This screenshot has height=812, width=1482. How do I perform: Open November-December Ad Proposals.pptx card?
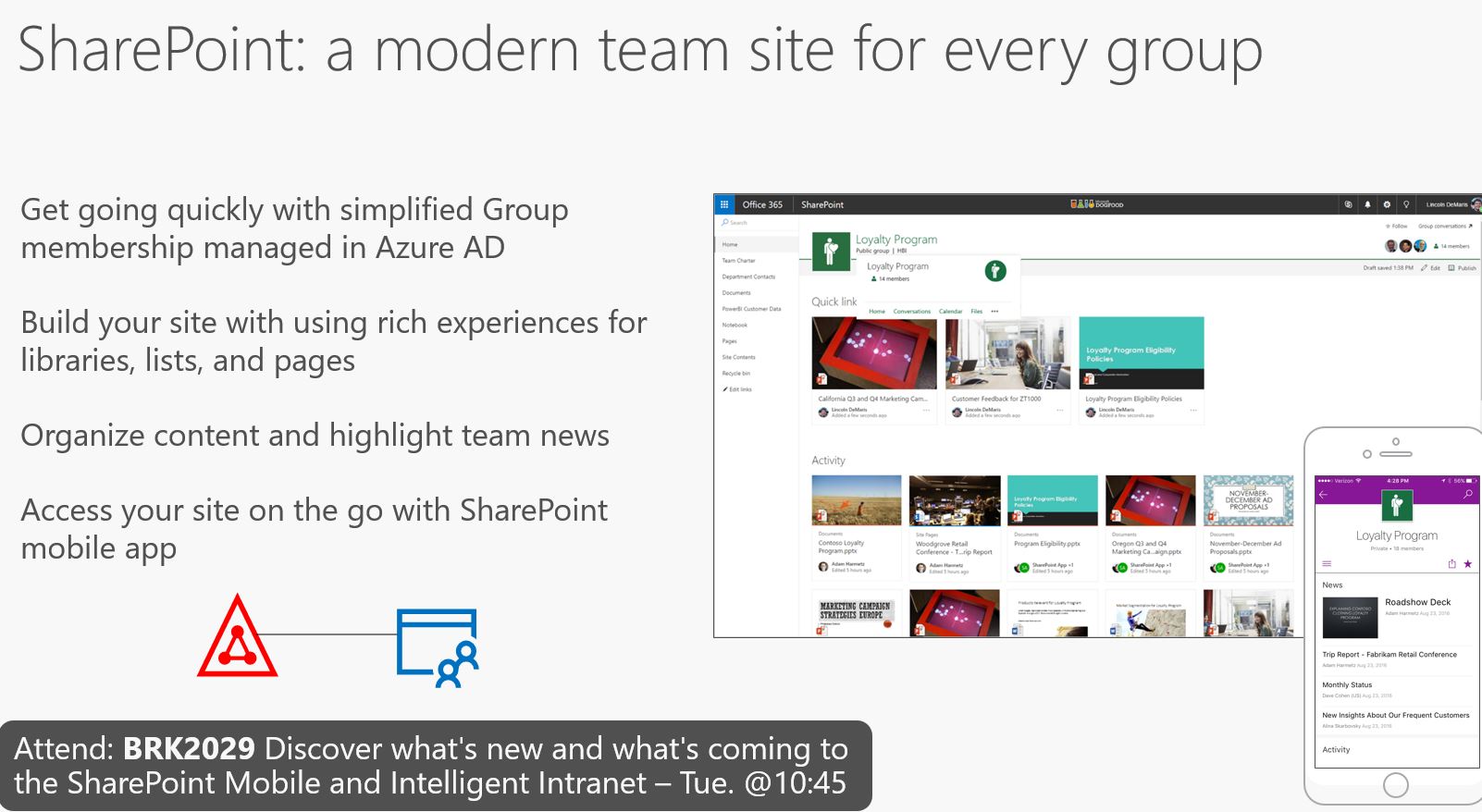click(x=1249, y=526)
